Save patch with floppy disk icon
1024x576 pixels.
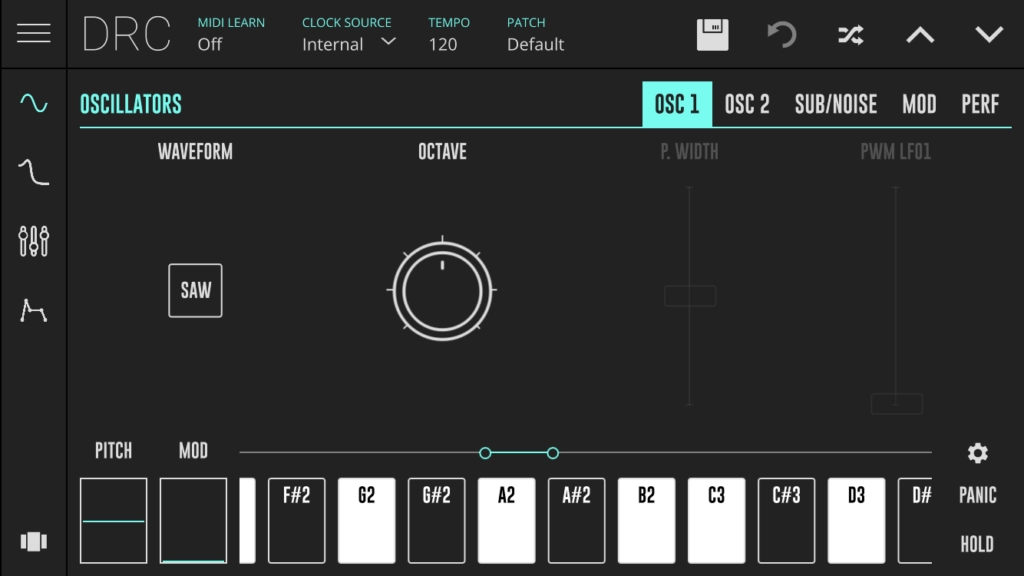(712, 34)
